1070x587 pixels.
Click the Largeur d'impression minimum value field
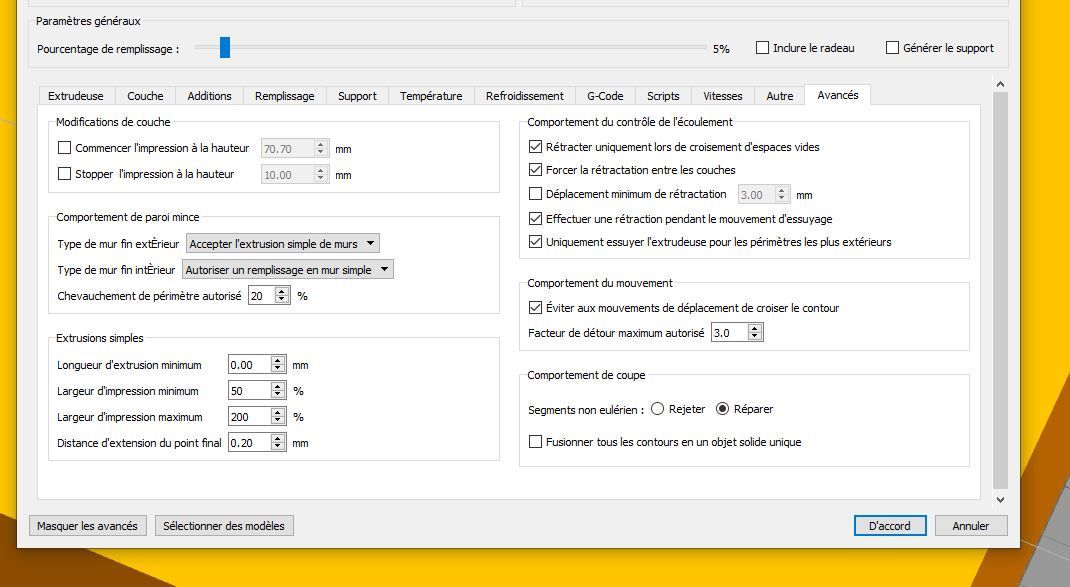tap(250, 390)
